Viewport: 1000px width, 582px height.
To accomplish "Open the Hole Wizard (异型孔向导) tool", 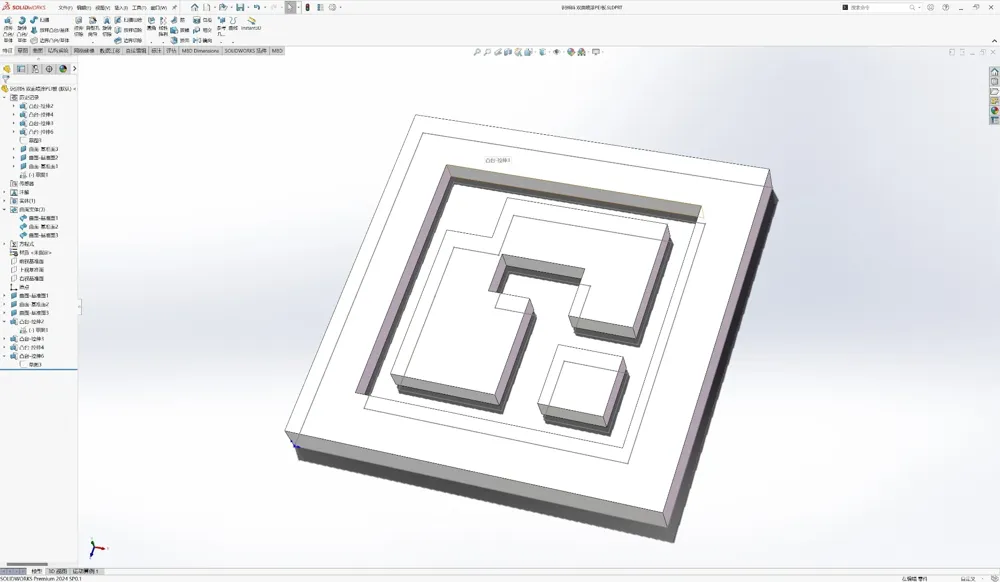I will tap(92, 27).
